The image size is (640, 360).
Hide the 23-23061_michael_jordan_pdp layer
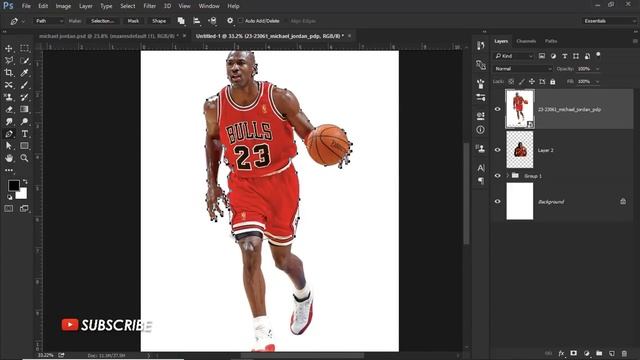[x=498, y=109]
